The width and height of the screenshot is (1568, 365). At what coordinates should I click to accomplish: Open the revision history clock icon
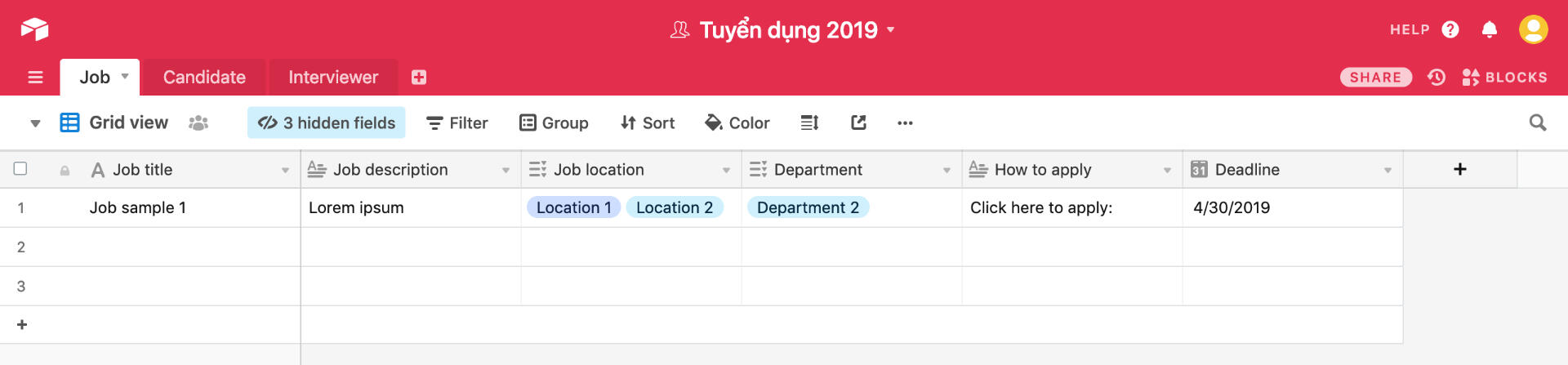tap(1437, 78)
